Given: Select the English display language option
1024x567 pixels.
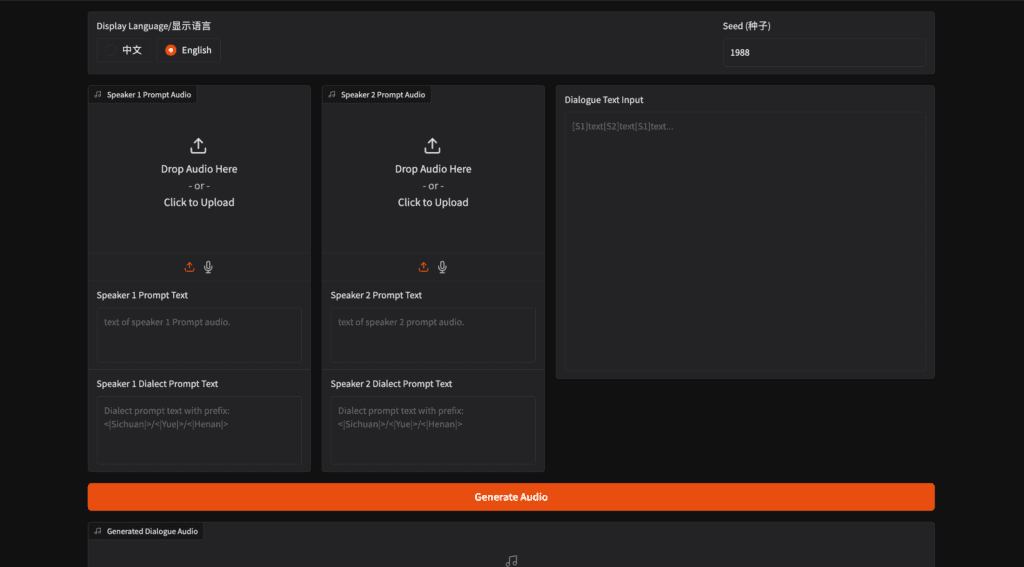Looking at the screenshot, I should [x=188, y=50].
